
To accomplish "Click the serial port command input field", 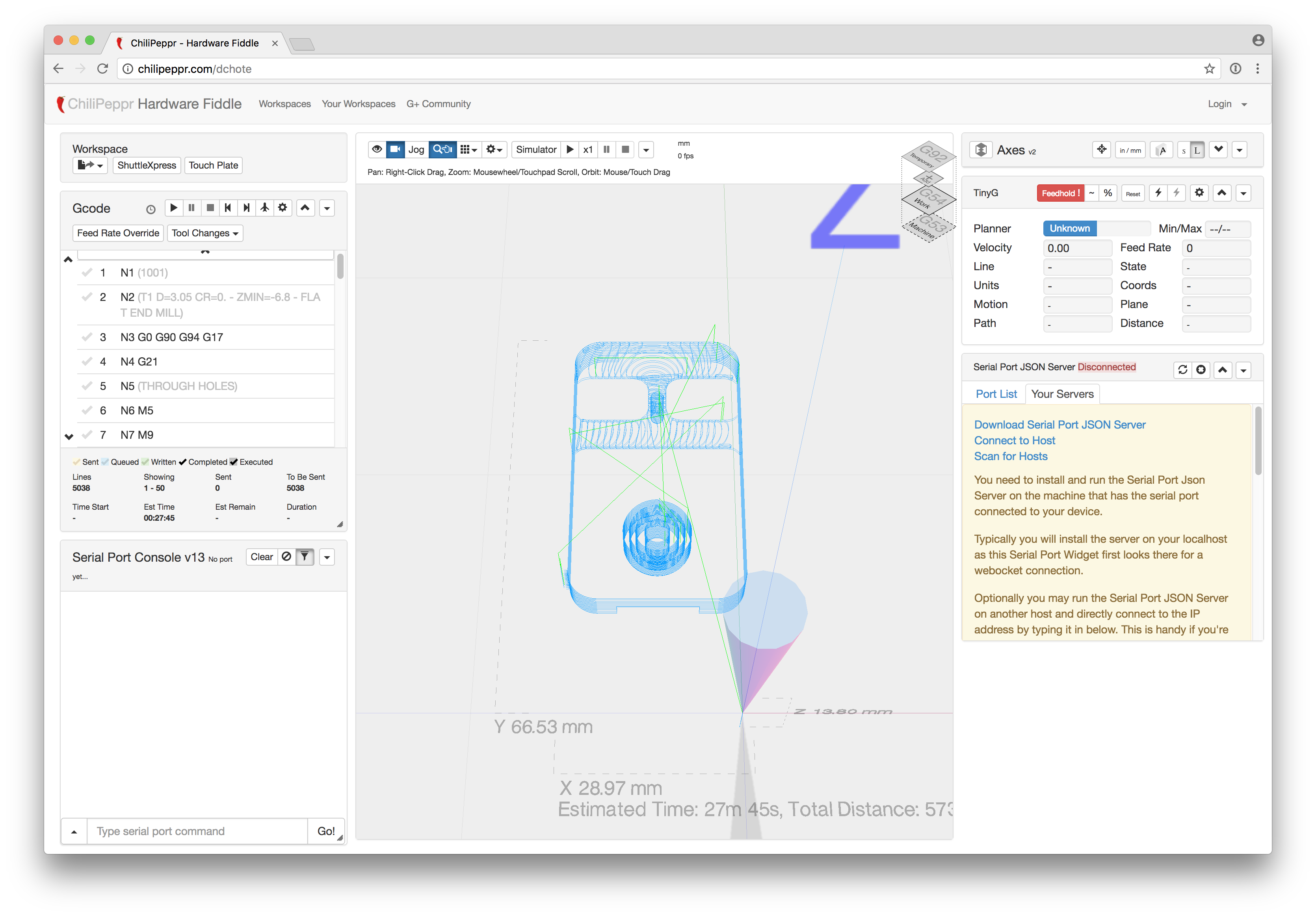I will pos(197,831).
